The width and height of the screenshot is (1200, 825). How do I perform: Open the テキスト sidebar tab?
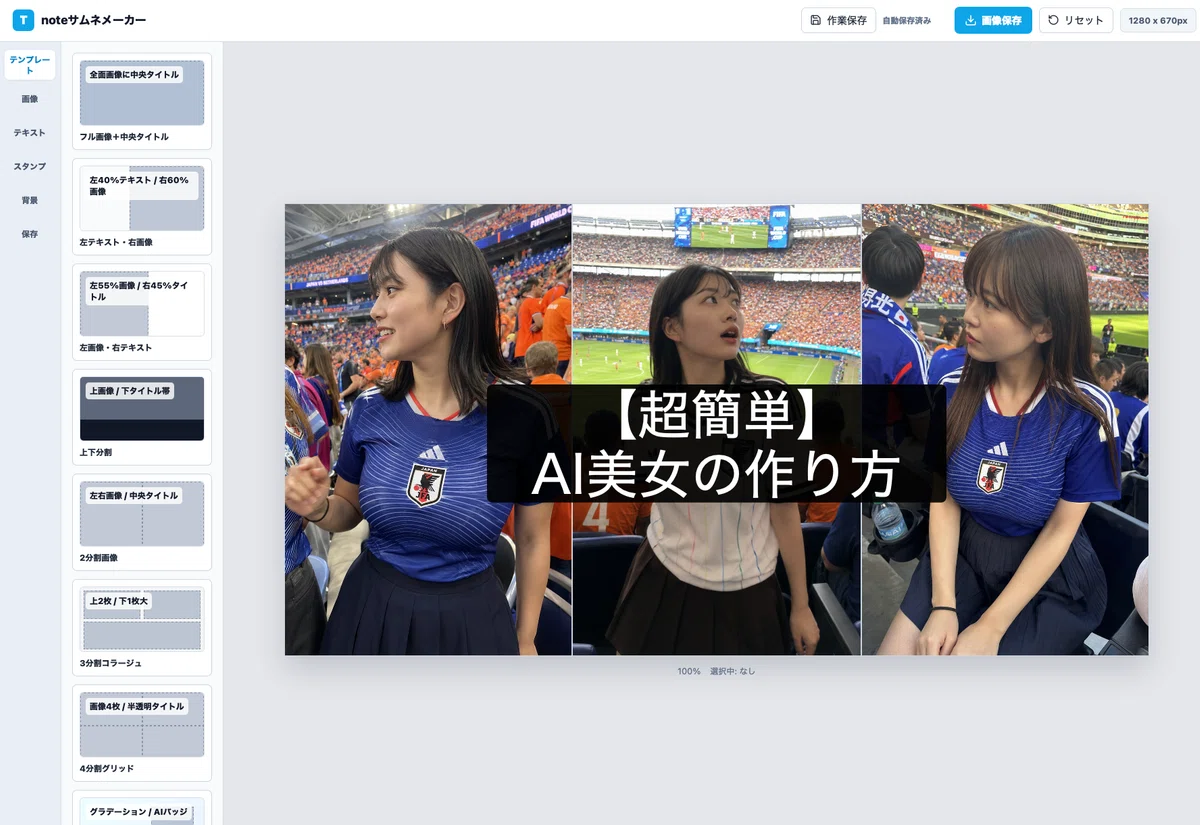pyautogui.click(x=30, y=133)
